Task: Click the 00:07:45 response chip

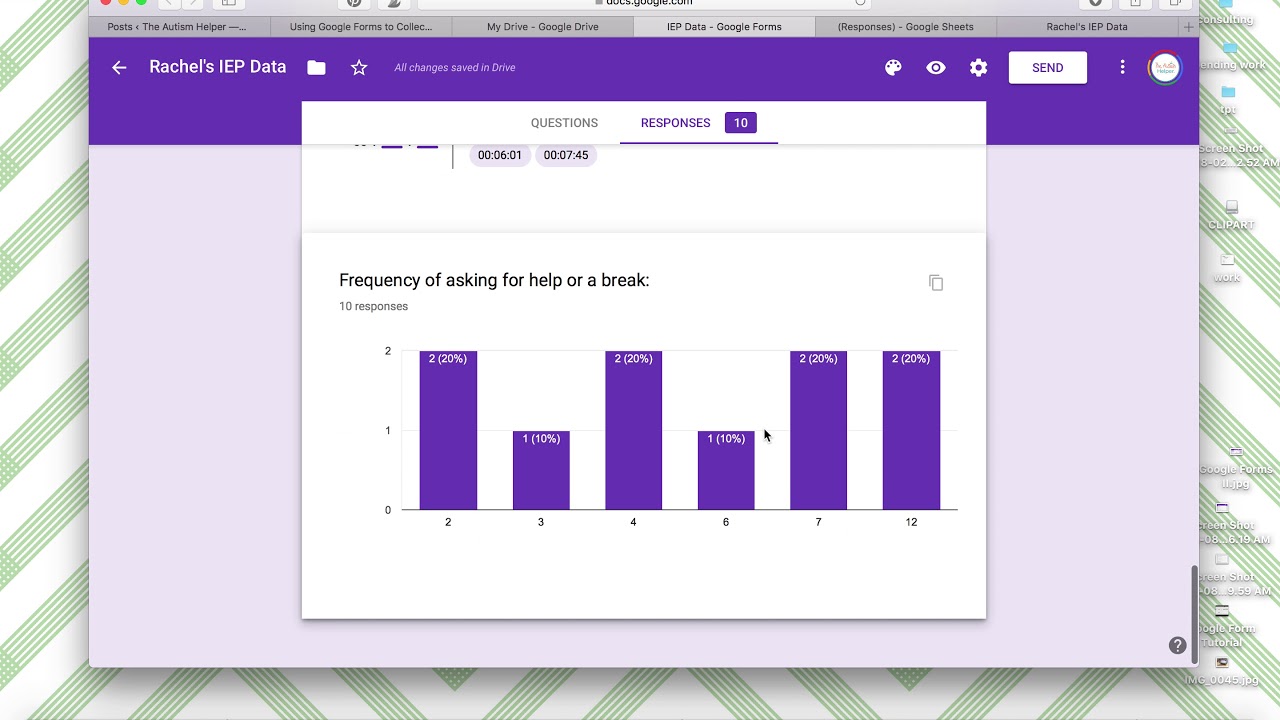Action: coord(566,155)
